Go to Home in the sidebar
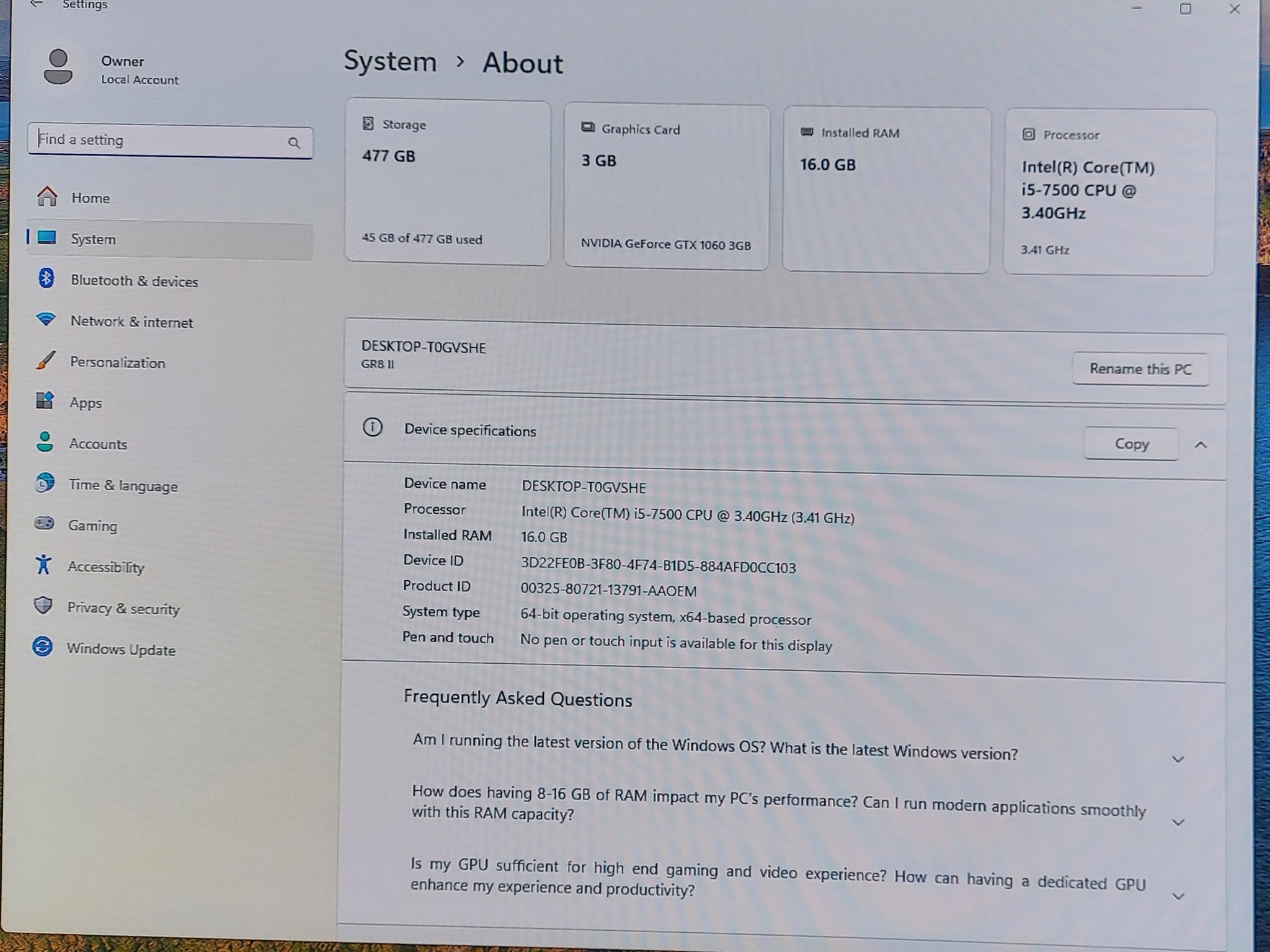 point(91,198)
